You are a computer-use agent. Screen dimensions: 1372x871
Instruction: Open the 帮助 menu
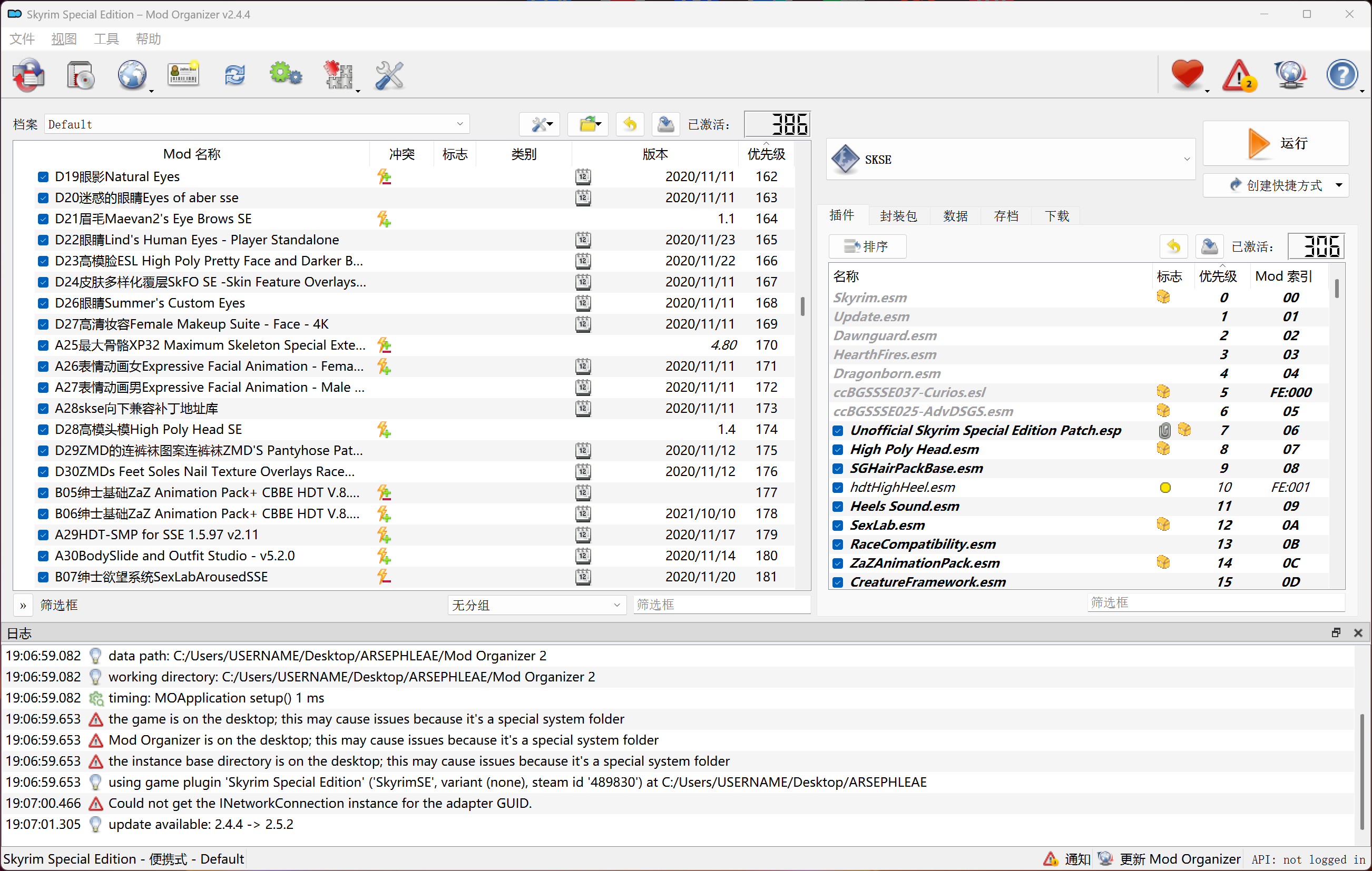coord(149,39)
